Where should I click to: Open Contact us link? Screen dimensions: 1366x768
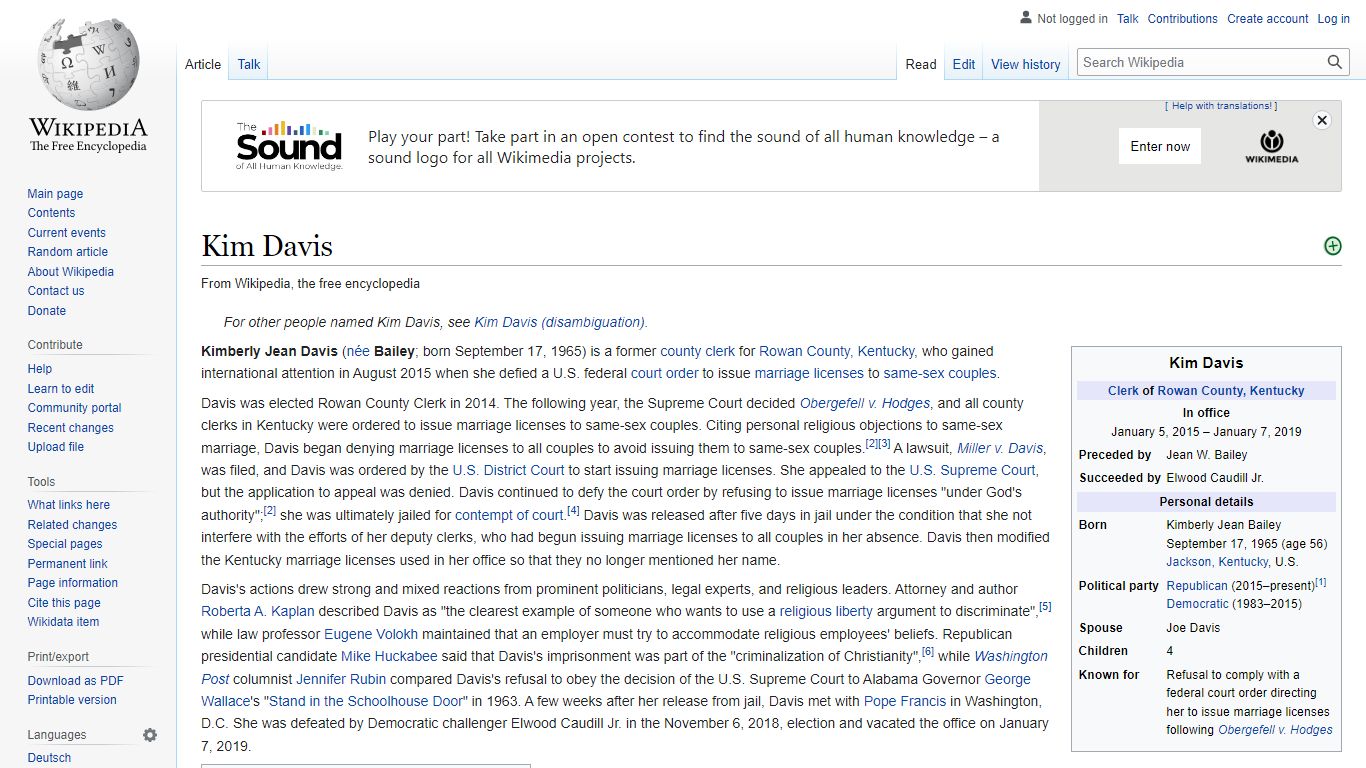click(56, 291)
